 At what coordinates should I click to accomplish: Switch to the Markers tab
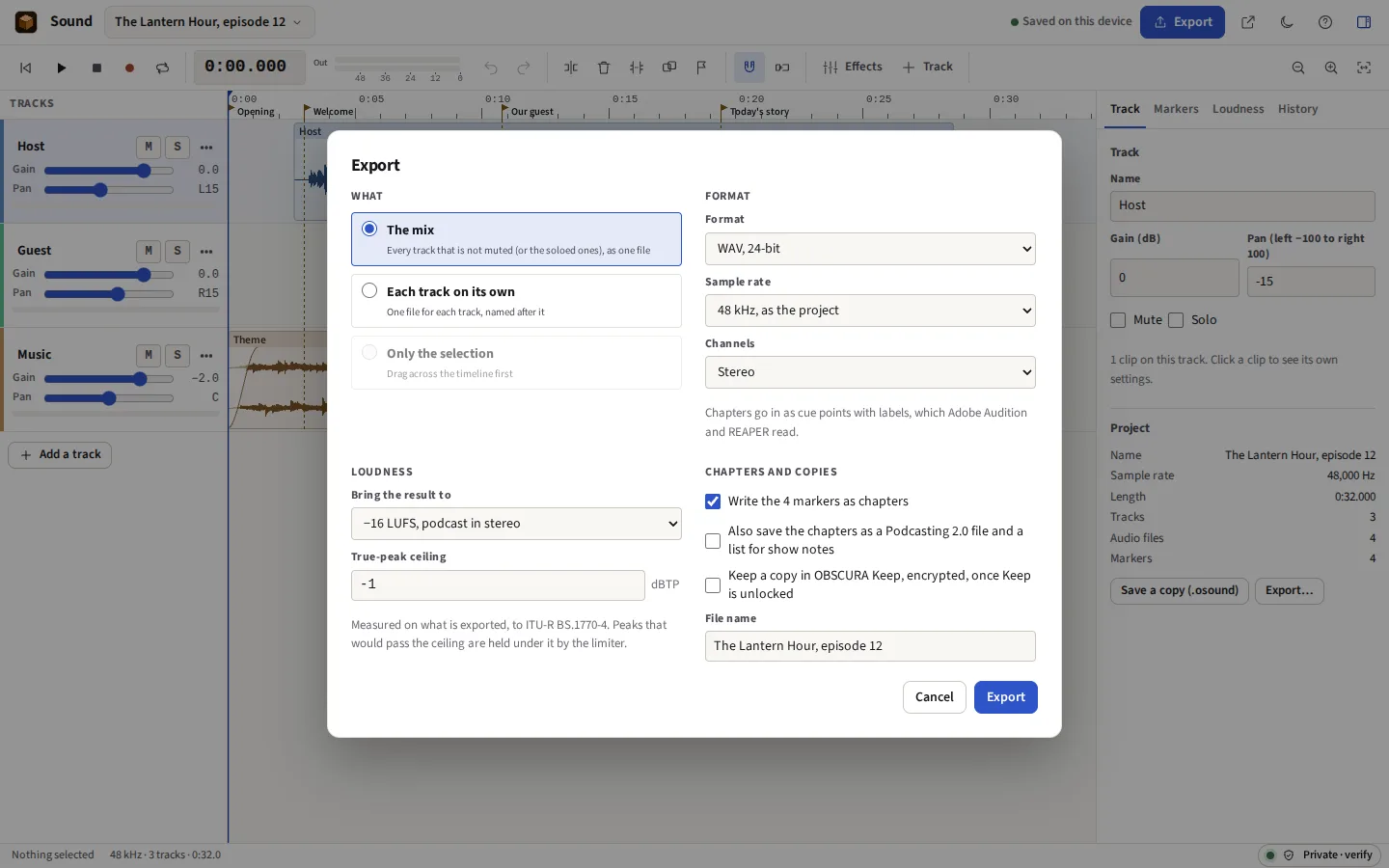point(1176,109)
